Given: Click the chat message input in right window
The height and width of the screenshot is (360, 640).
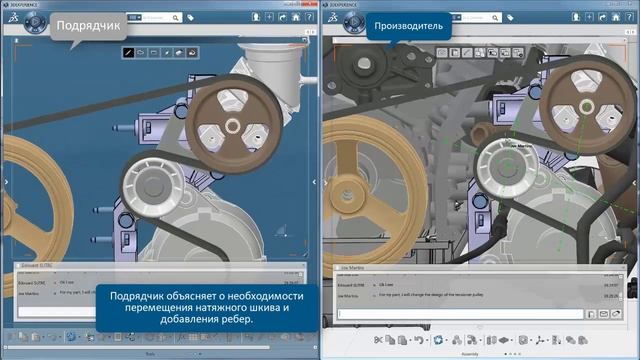Looking at the screenshot, I should pyautogui.click(x=461, y=314).
